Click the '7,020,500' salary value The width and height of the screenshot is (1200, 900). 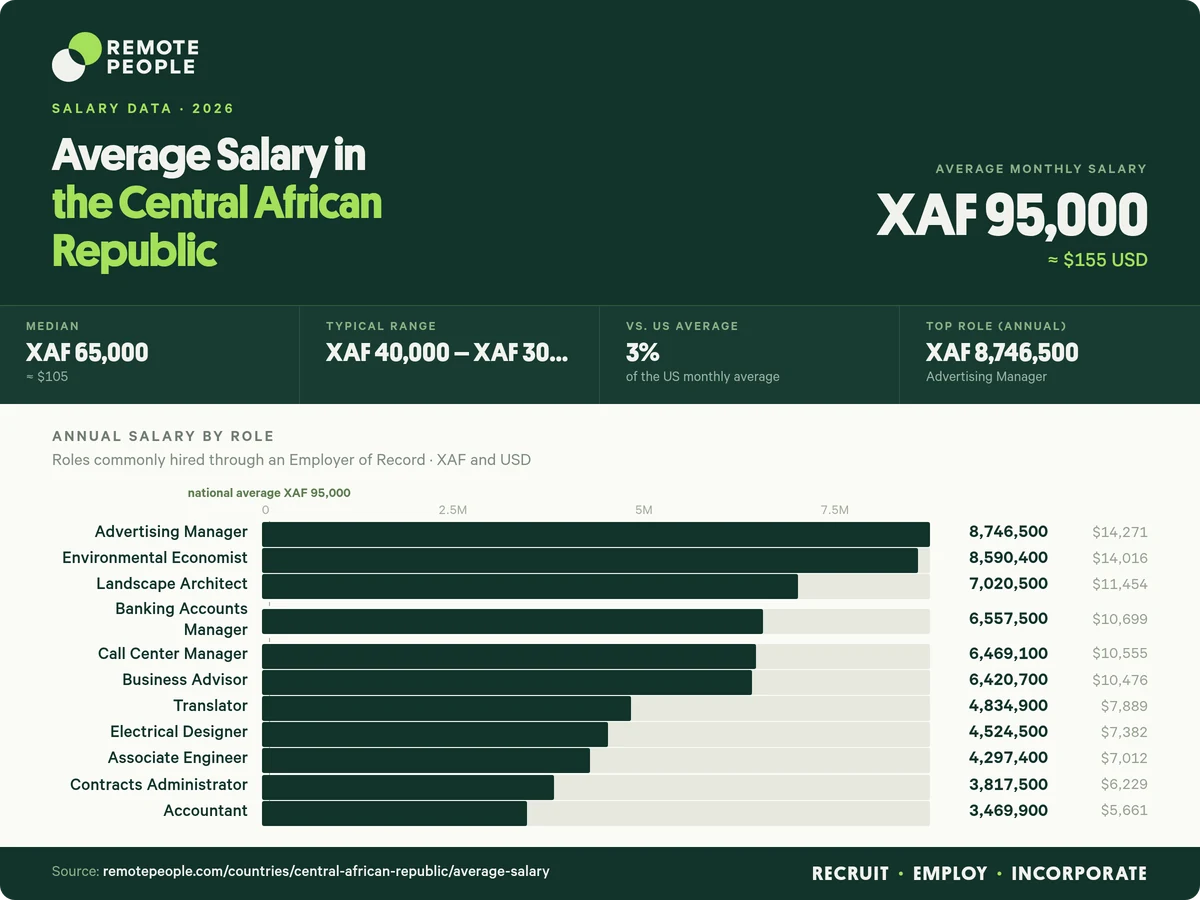click(x=1008, y=584)
